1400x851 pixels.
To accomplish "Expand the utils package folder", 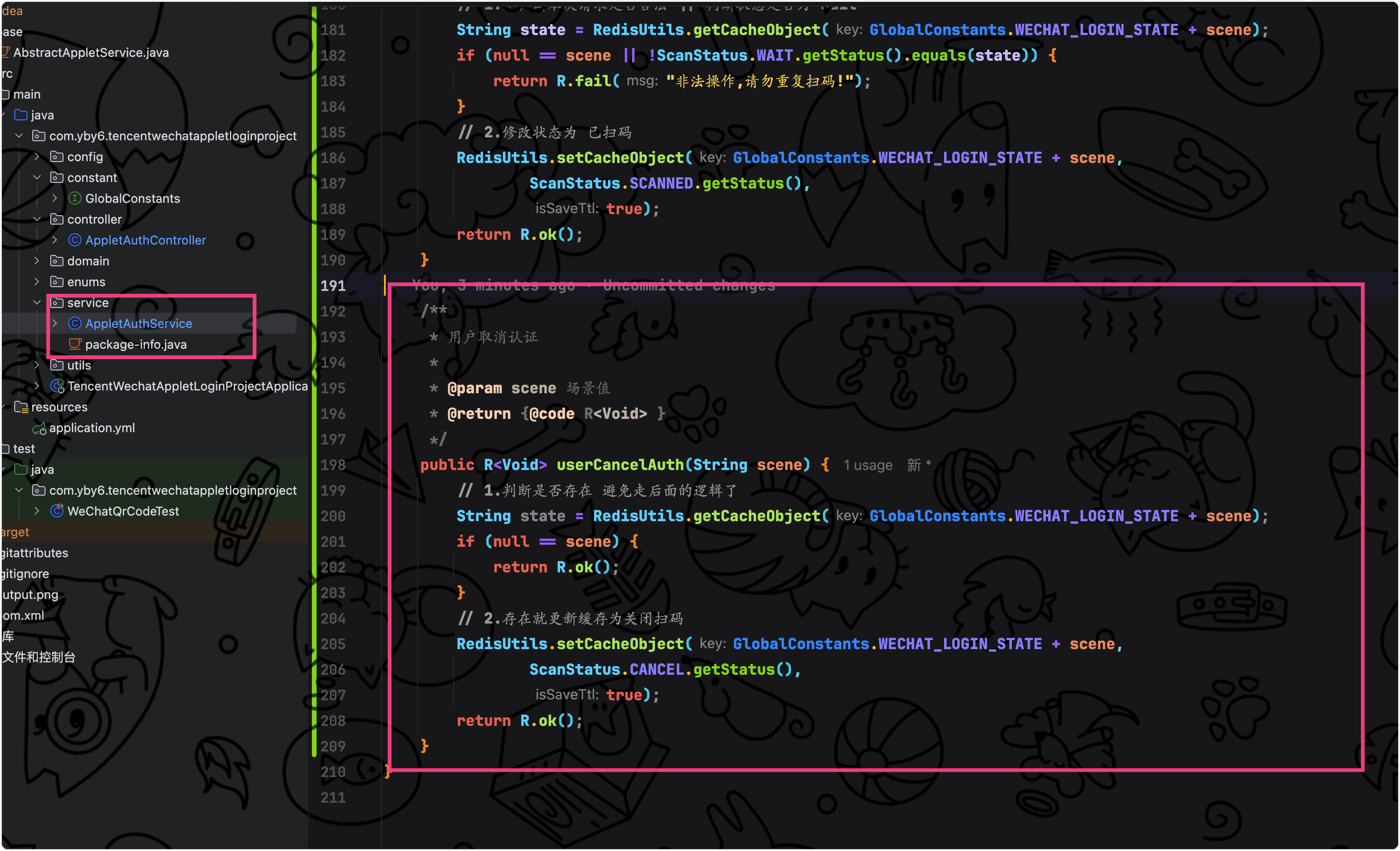I will (37, 365).
